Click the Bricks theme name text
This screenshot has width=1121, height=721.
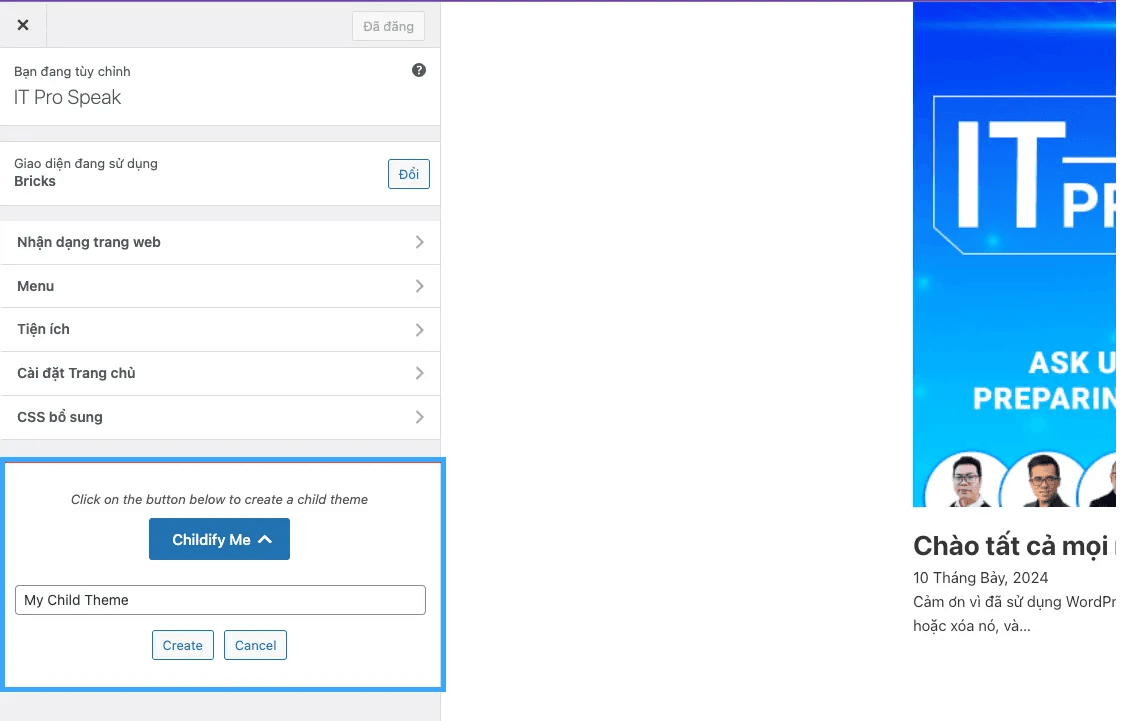pos(34,182)
